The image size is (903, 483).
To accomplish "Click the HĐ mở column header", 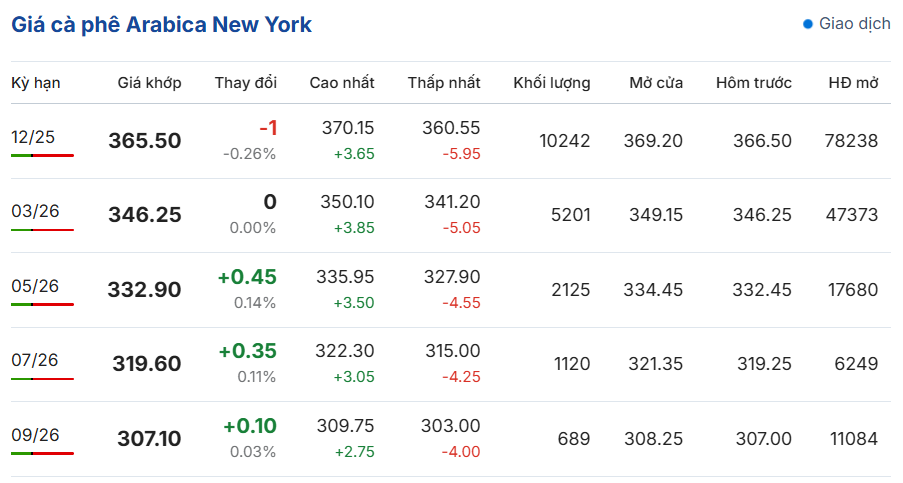I will click(853, 83).
